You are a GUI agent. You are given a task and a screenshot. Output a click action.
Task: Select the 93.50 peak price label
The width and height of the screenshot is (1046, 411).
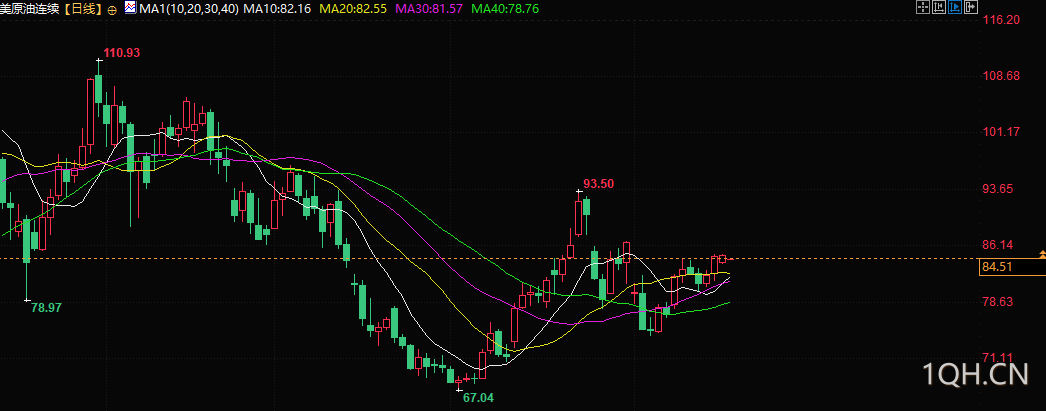pyautogui.click(x=598, y=183)
